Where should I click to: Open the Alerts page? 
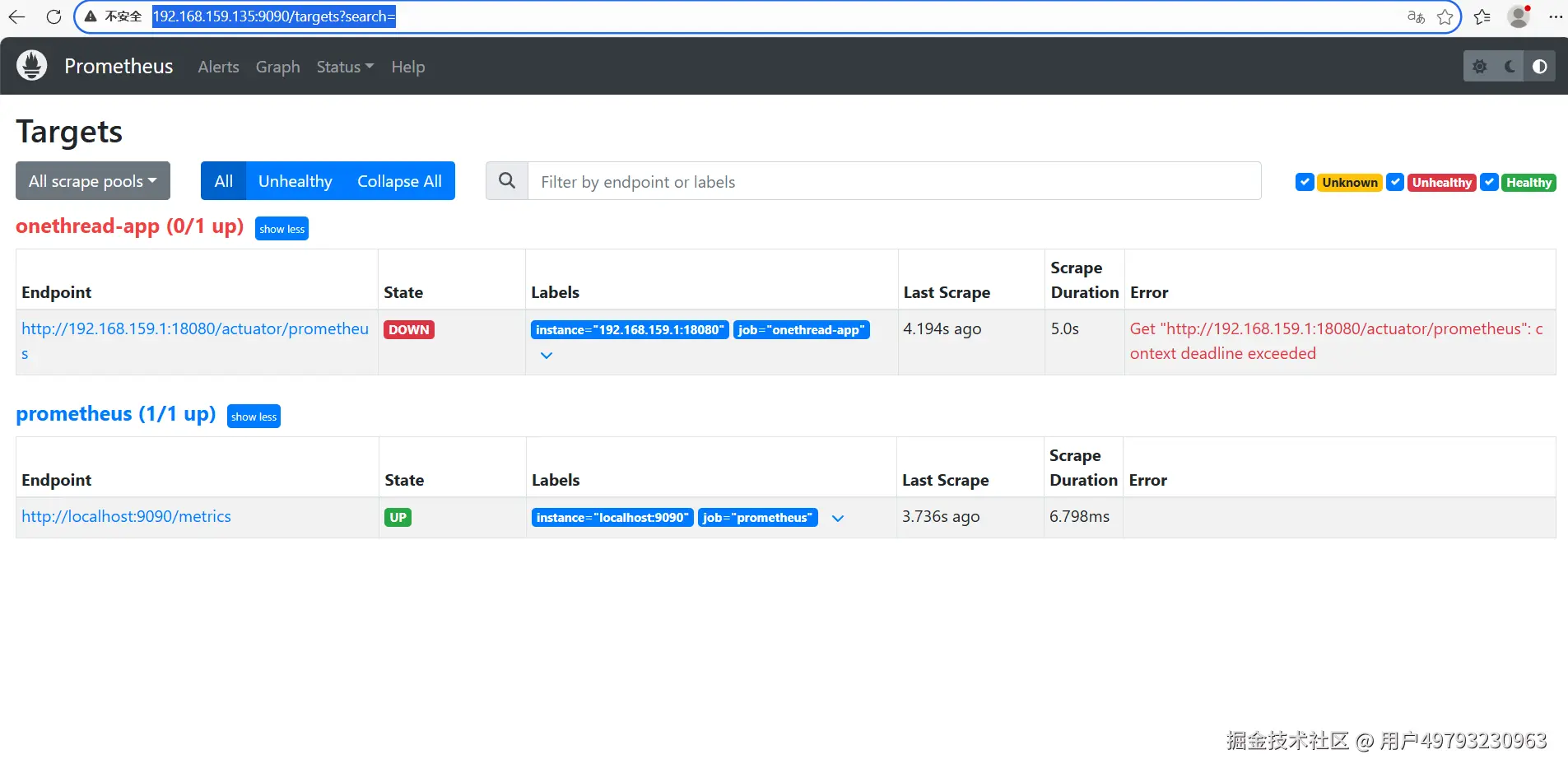(x=218, y=67)
